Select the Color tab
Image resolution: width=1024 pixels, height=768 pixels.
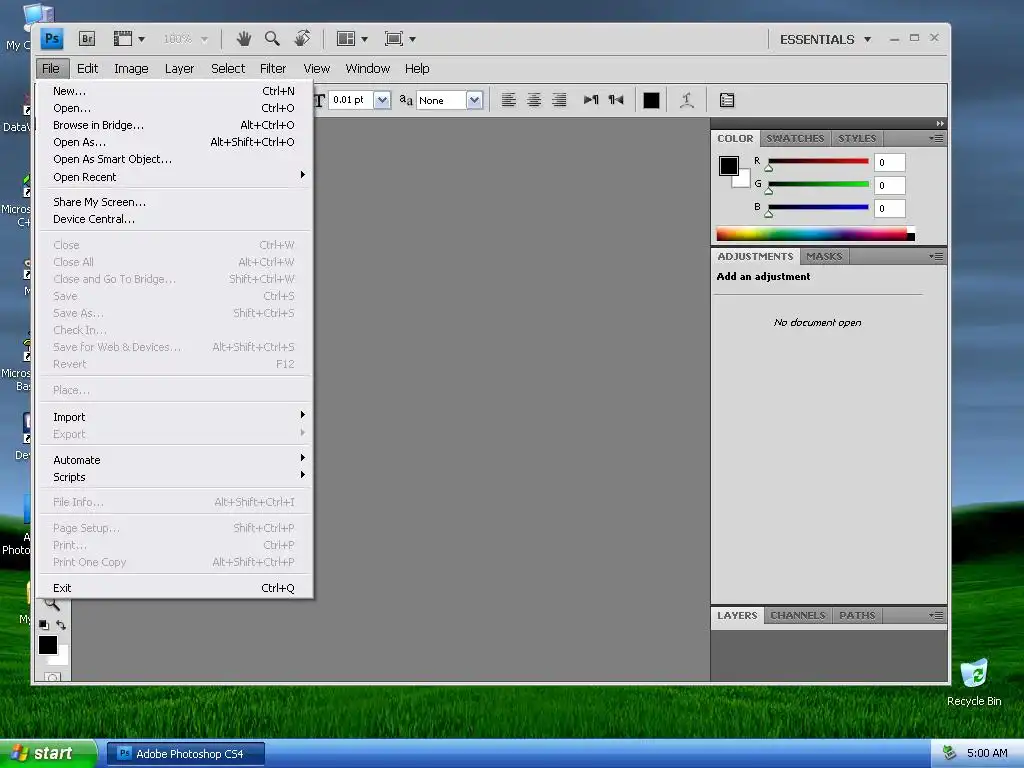(x=735, y=138)
